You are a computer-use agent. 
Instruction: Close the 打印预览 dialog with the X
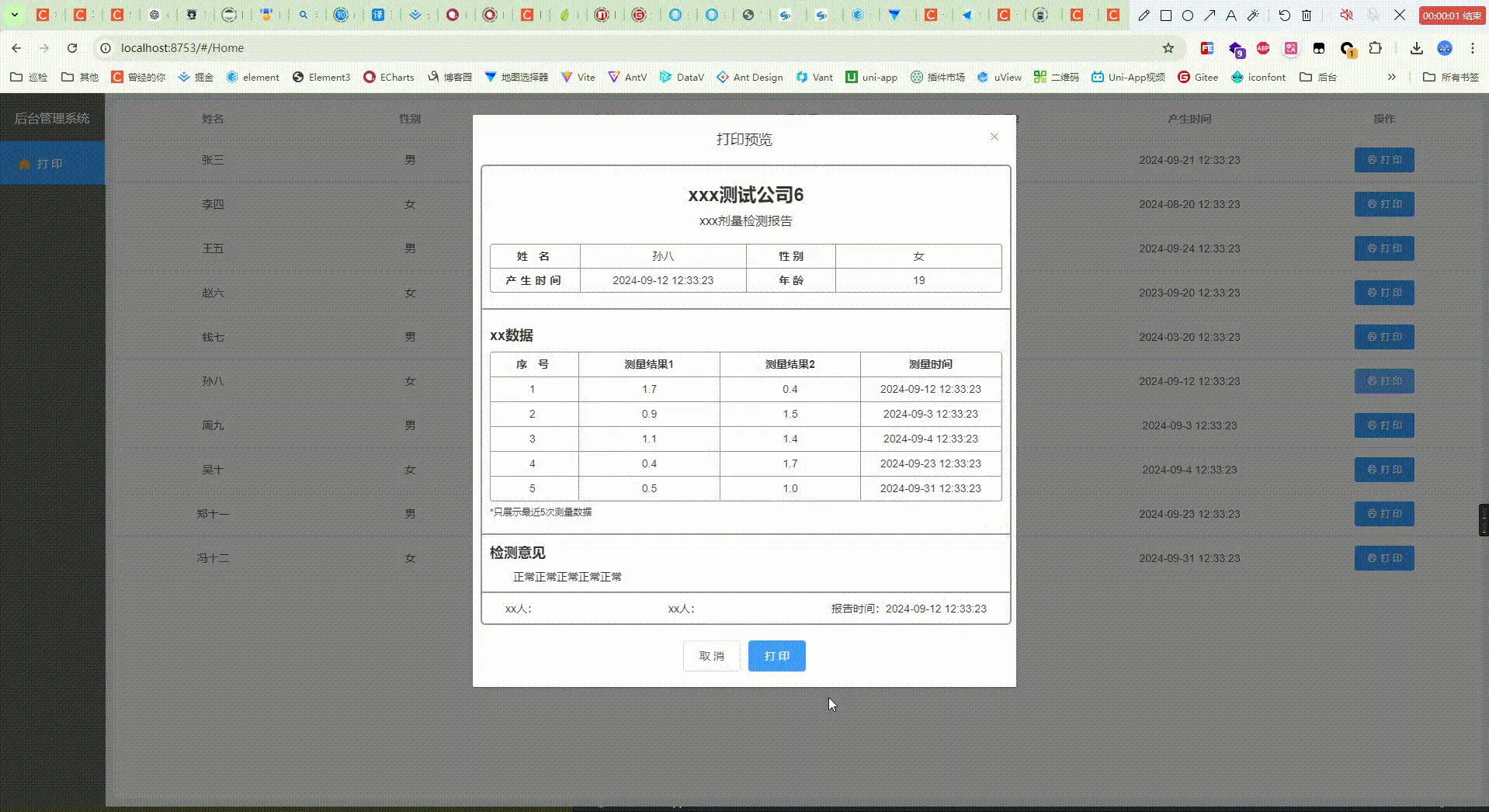coord(994,137)
